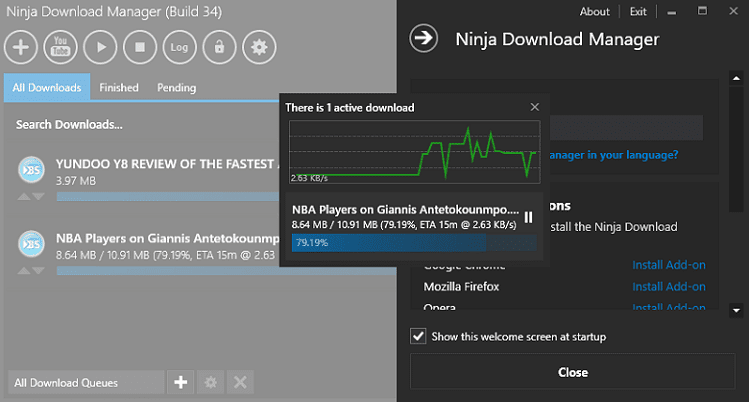The height and width of the screenshot is (402, 749).
Task: Select the YUNDOO Y8 REVIEW download title
Action: [x=167, y=164]
